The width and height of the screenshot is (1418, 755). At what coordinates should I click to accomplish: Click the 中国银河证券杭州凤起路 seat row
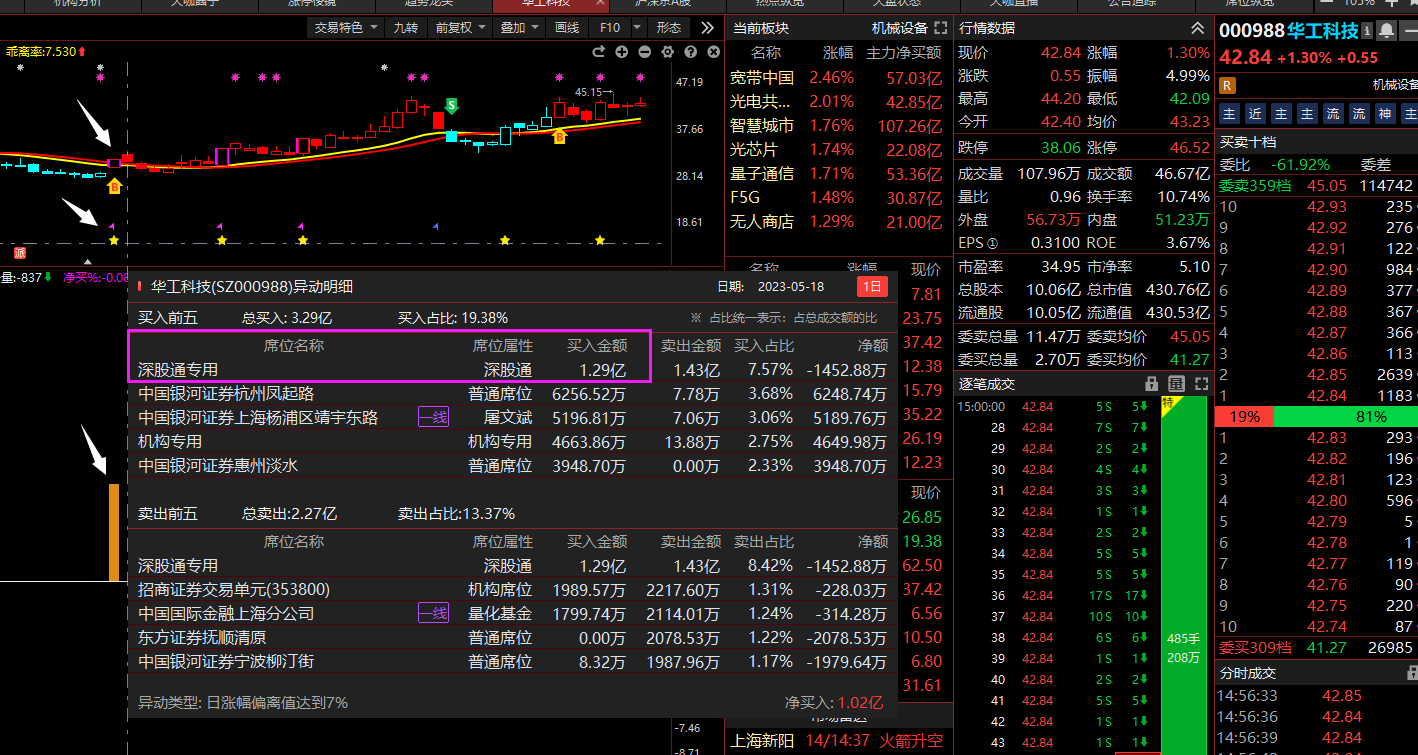pos(513,394)
